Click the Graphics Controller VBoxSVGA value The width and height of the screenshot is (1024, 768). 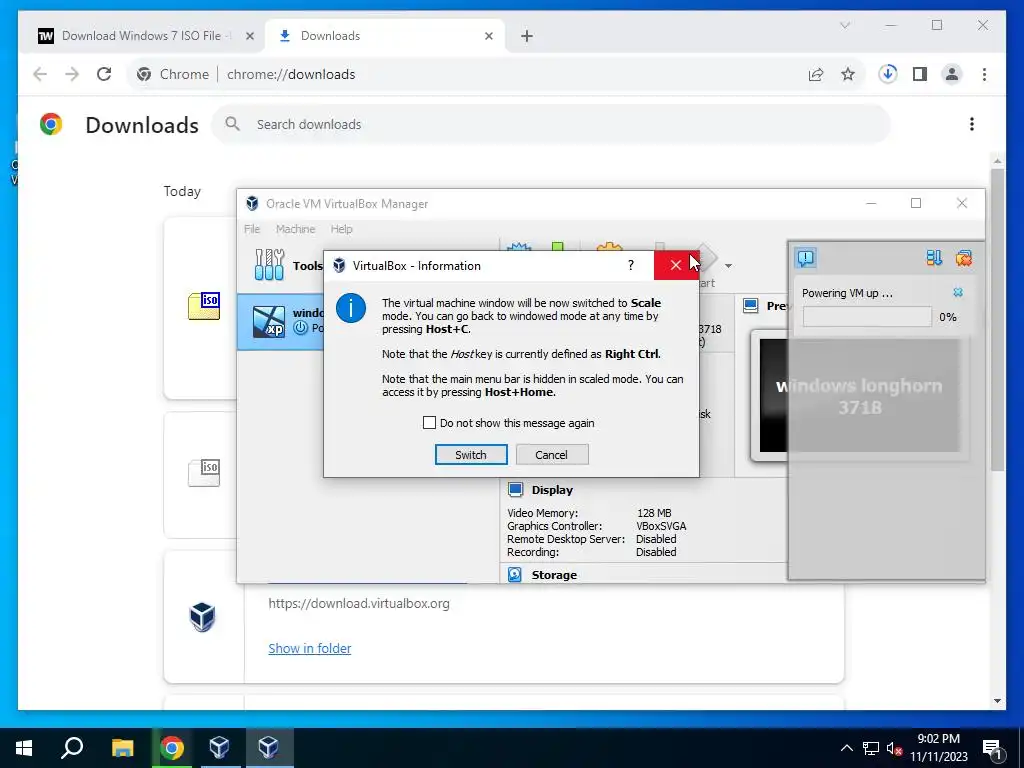tap(661, 526)
